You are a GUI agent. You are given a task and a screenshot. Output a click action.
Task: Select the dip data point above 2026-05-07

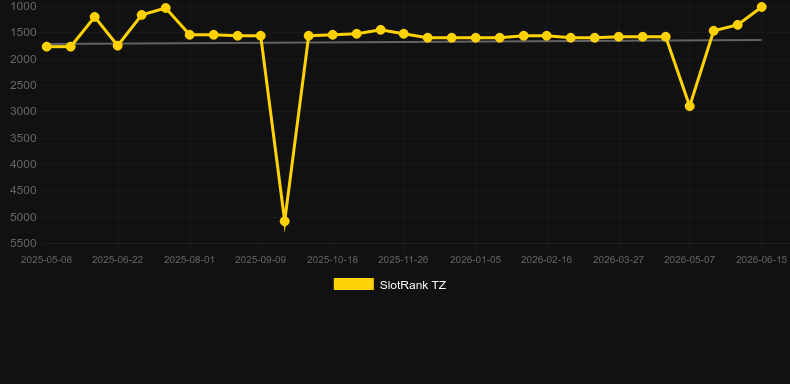[690, 106]
